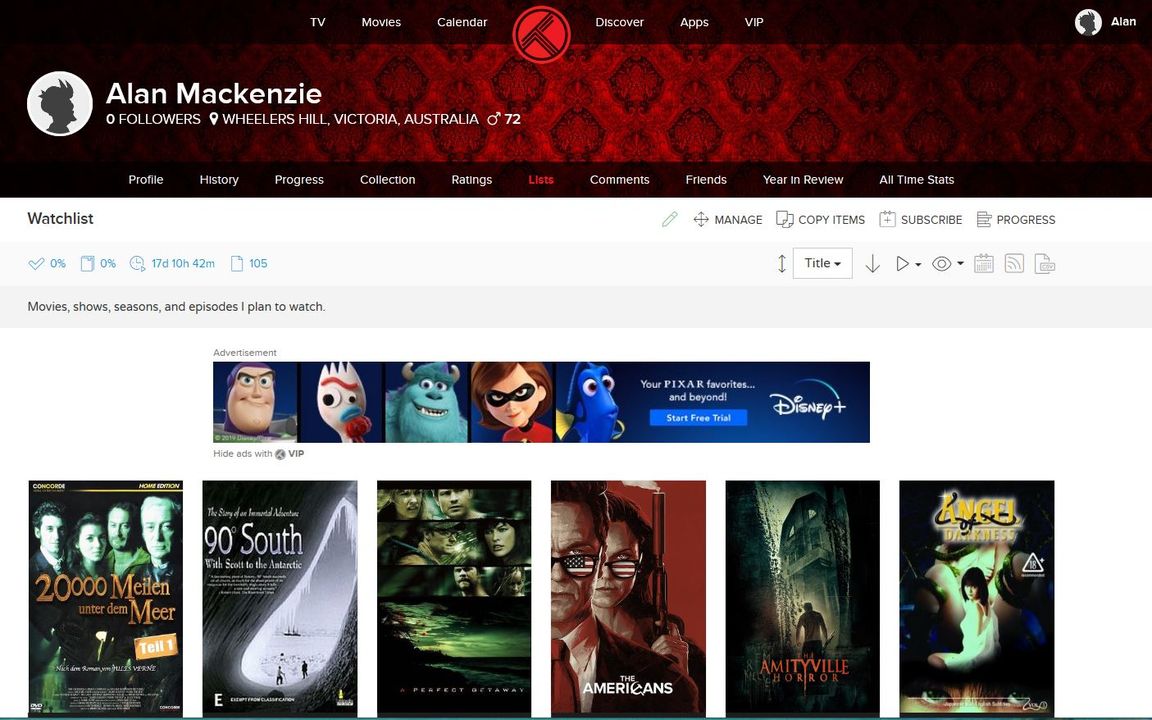
Task: Toggle sort direction with the down arrow
Action: [x=872, y=264]
